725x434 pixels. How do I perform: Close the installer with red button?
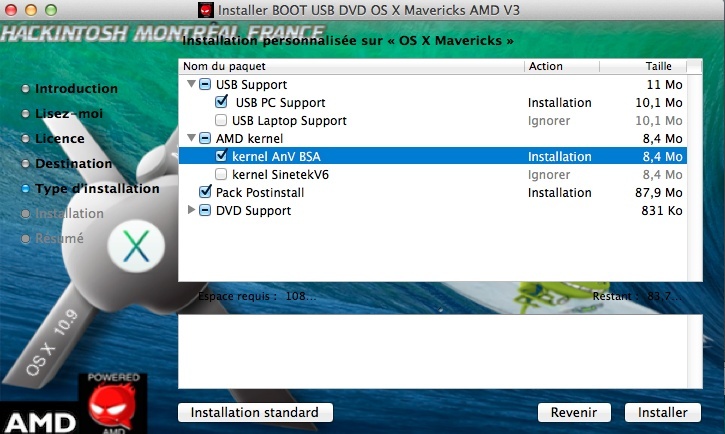11,10
